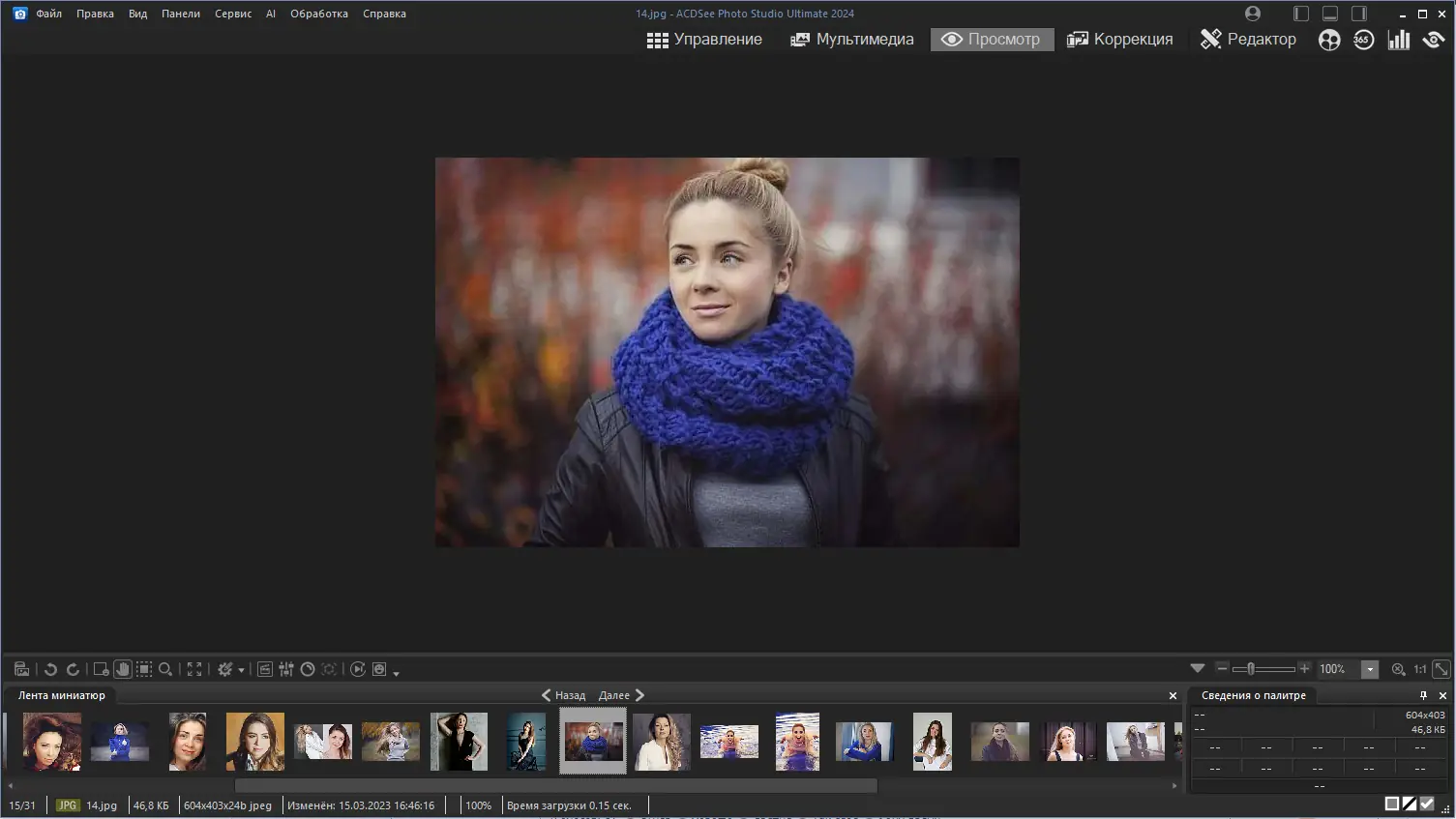Viewport: 1456px width, 819px height.
Task: Open the 365 mode icon
Action: pos(1363,40)
